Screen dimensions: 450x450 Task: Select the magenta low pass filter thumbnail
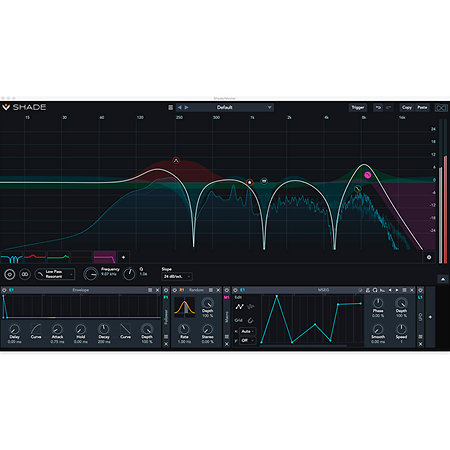click(105, 258)
